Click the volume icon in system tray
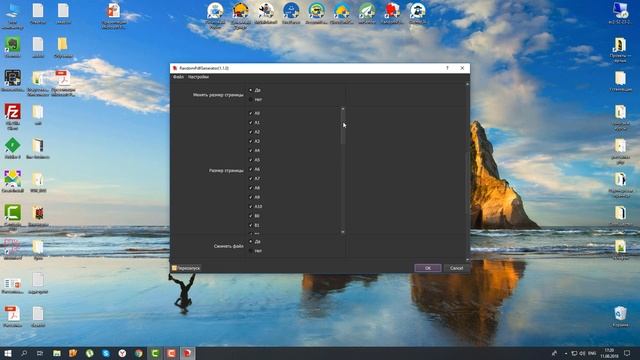This screenshot has width=640, height=360. coord(582,353)
